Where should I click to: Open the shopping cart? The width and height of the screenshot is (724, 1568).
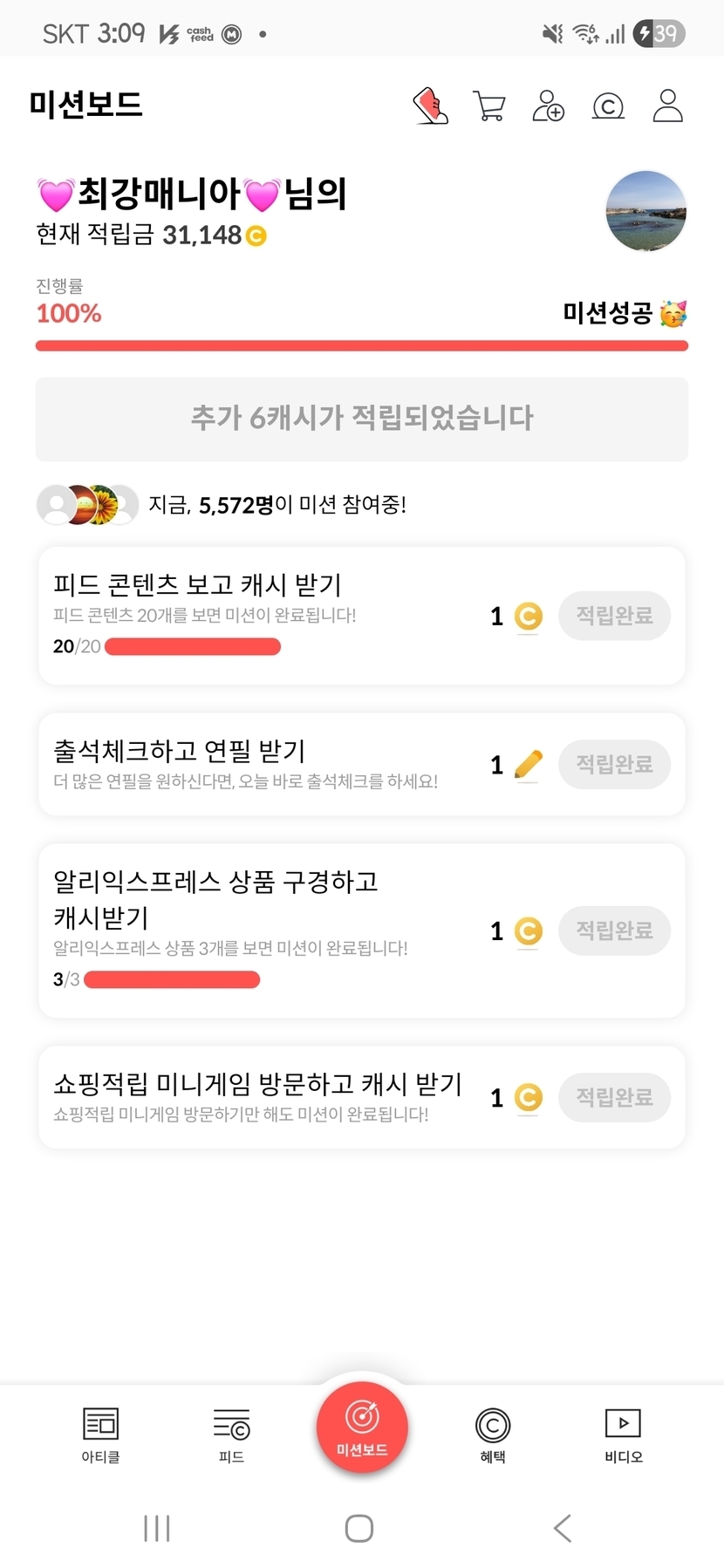pyautogui.click(x=489, y=106)
